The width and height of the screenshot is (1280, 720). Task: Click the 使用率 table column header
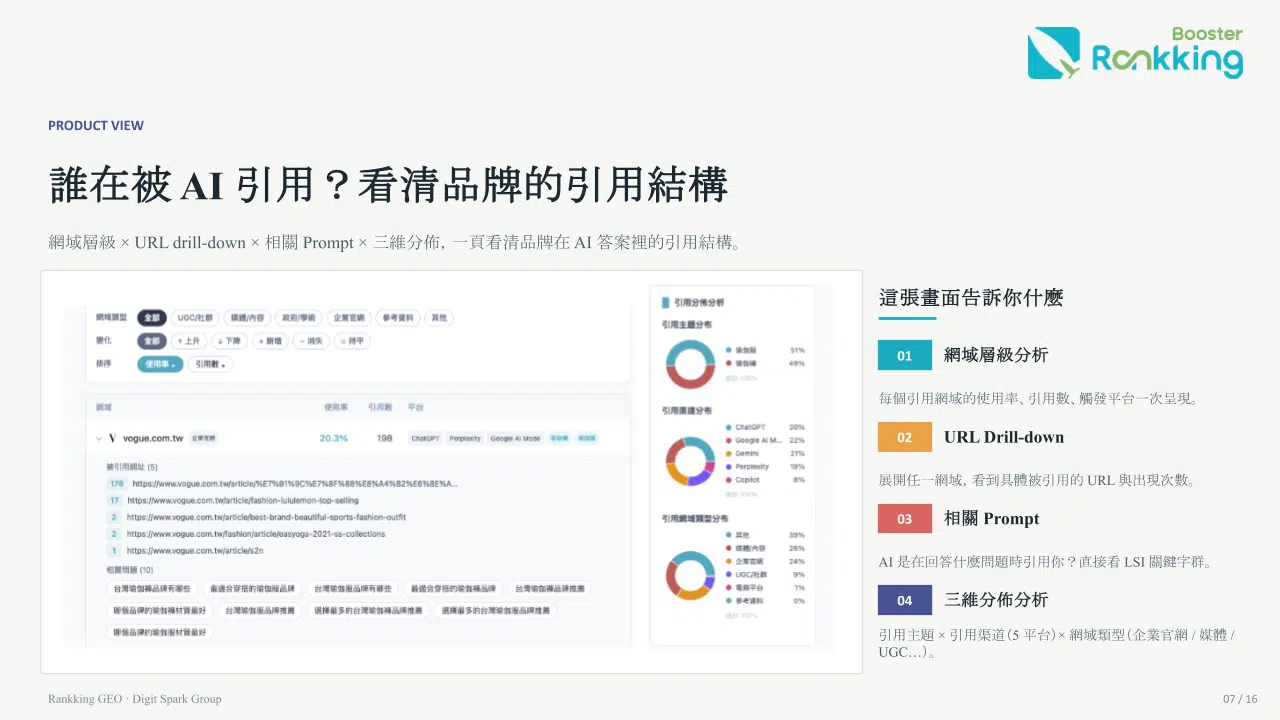point(336,407)
